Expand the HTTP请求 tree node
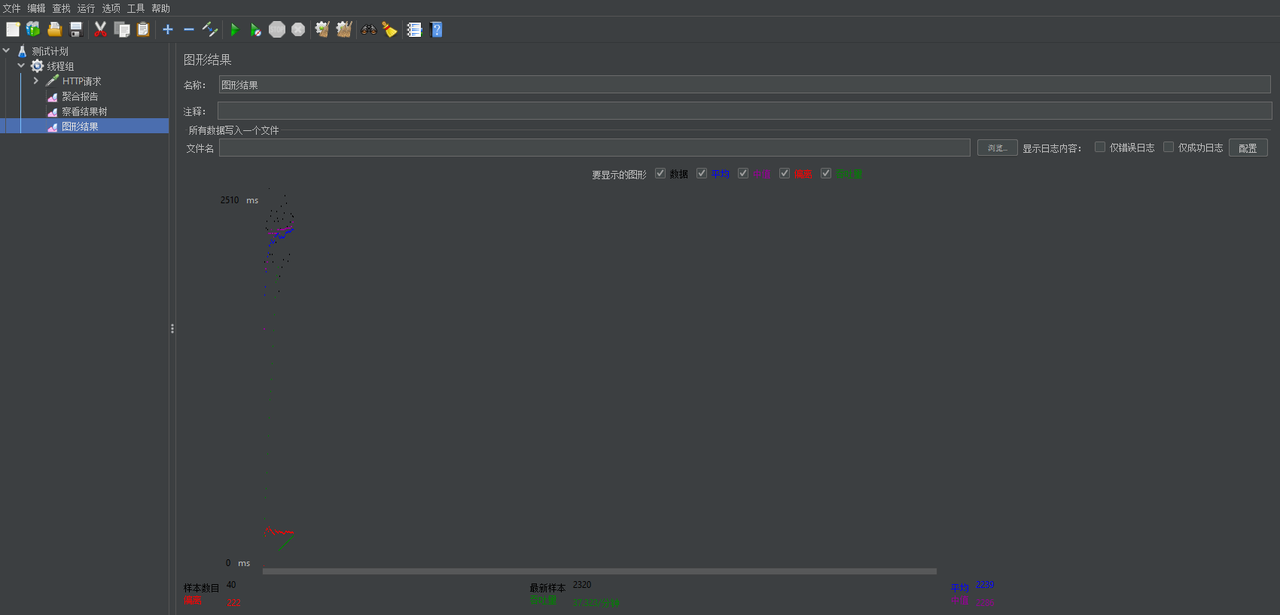Viewport: 1280px width, 615px height. [36, 81]
